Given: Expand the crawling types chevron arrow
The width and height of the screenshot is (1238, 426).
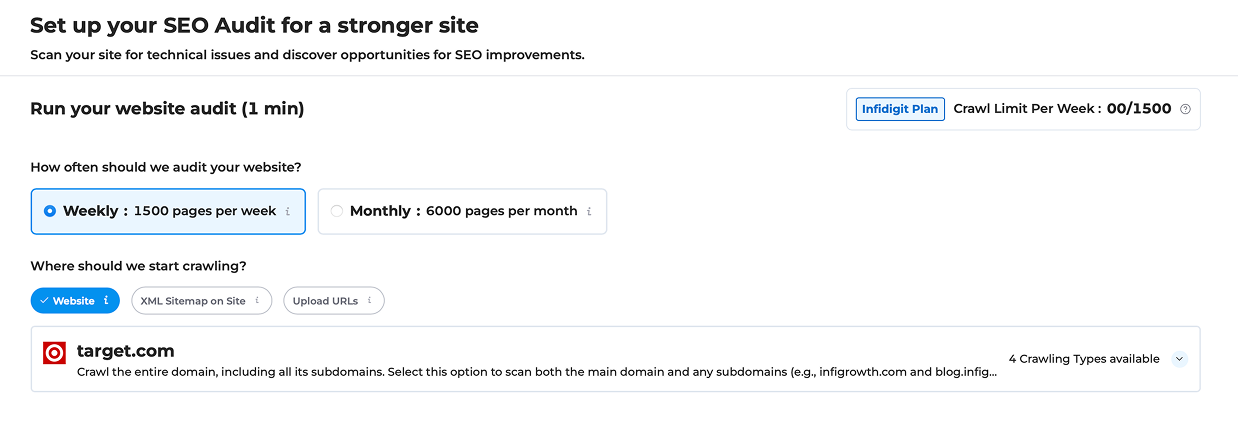Looking at the screenshot, I should coord(1179,359).
